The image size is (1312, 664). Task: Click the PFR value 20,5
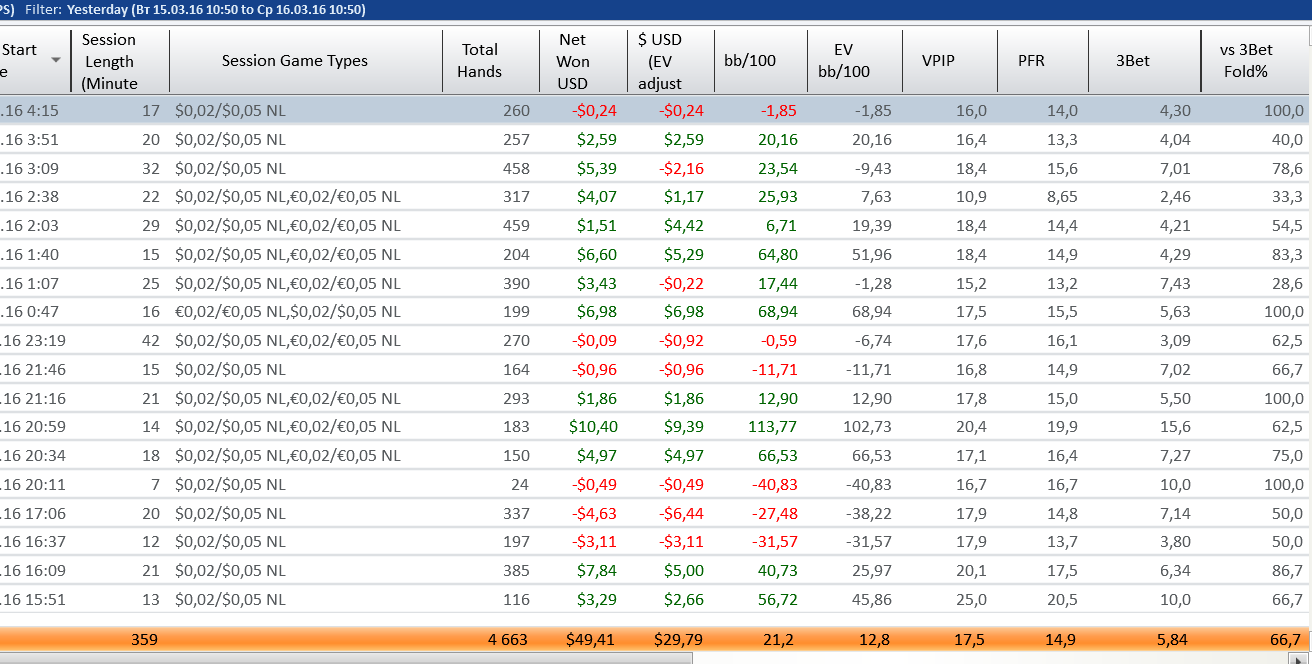pos(1061,599)
